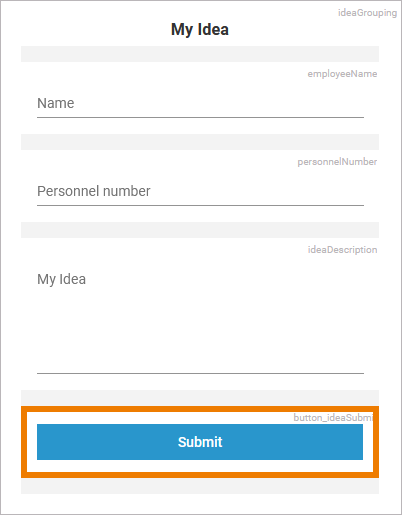Click the underline beneath Personnel number

tap(200, 205)
